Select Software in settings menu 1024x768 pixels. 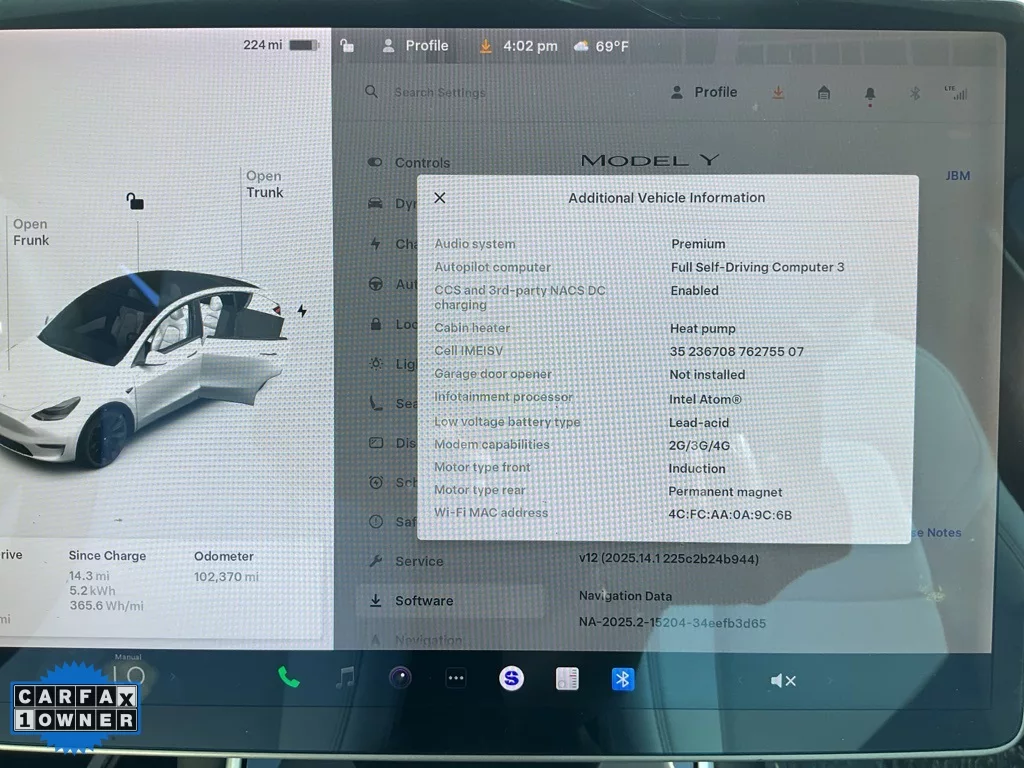(423, 601)
